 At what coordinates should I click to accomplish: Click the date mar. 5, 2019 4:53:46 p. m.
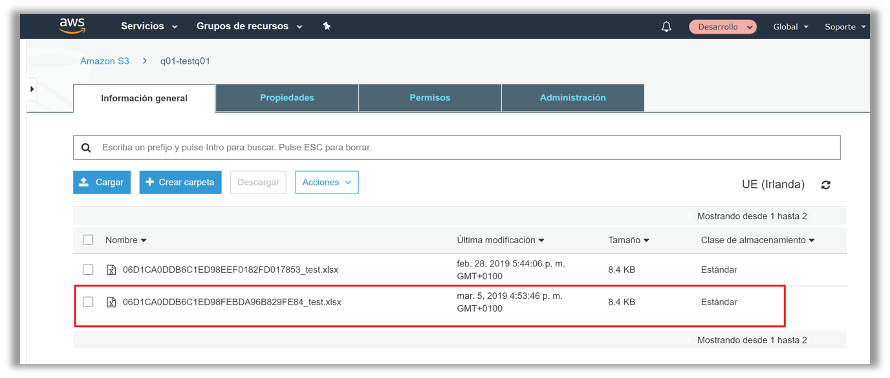(509, 297)
